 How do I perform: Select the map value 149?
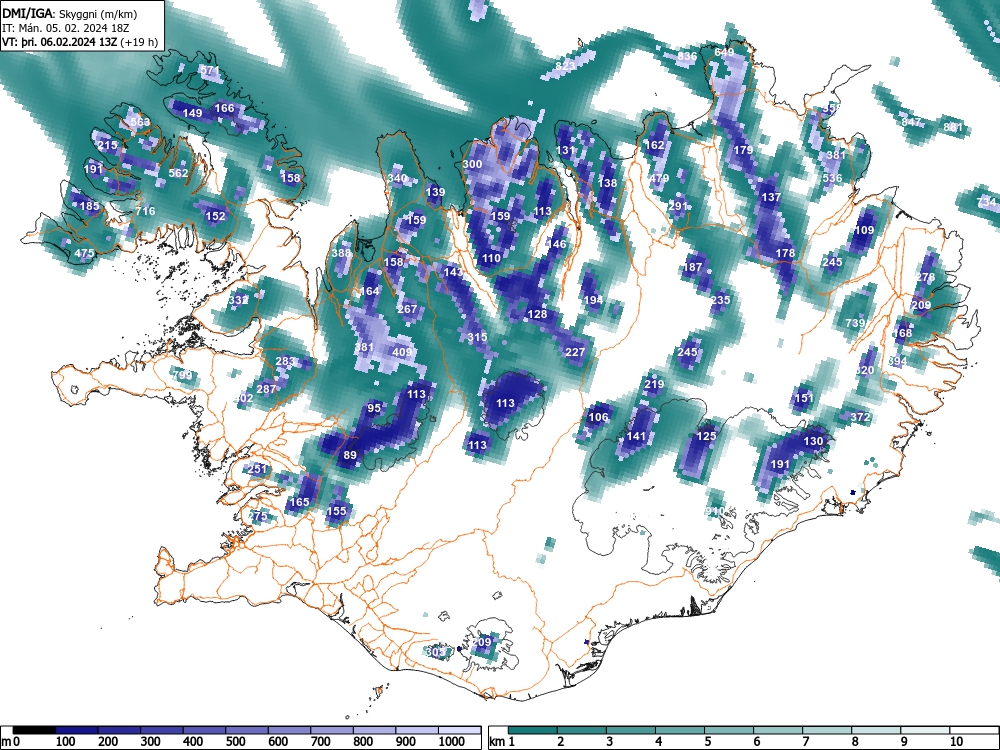pyautogui.click(x=193, y=113)
